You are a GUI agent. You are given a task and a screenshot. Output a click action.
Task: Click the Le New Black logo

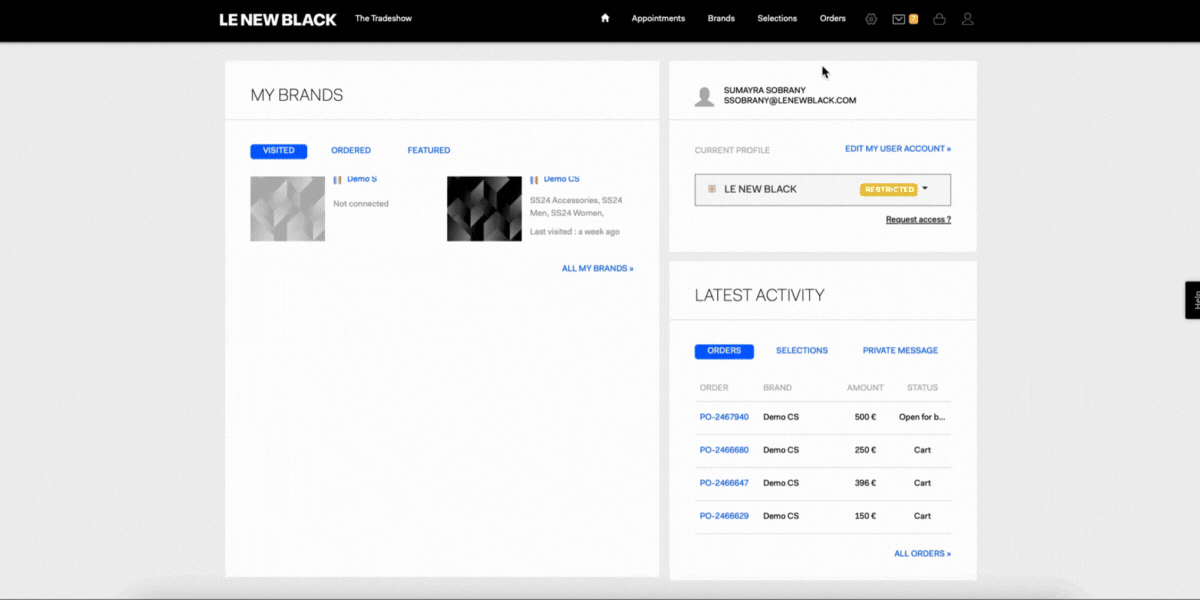[x=278, y=19]
